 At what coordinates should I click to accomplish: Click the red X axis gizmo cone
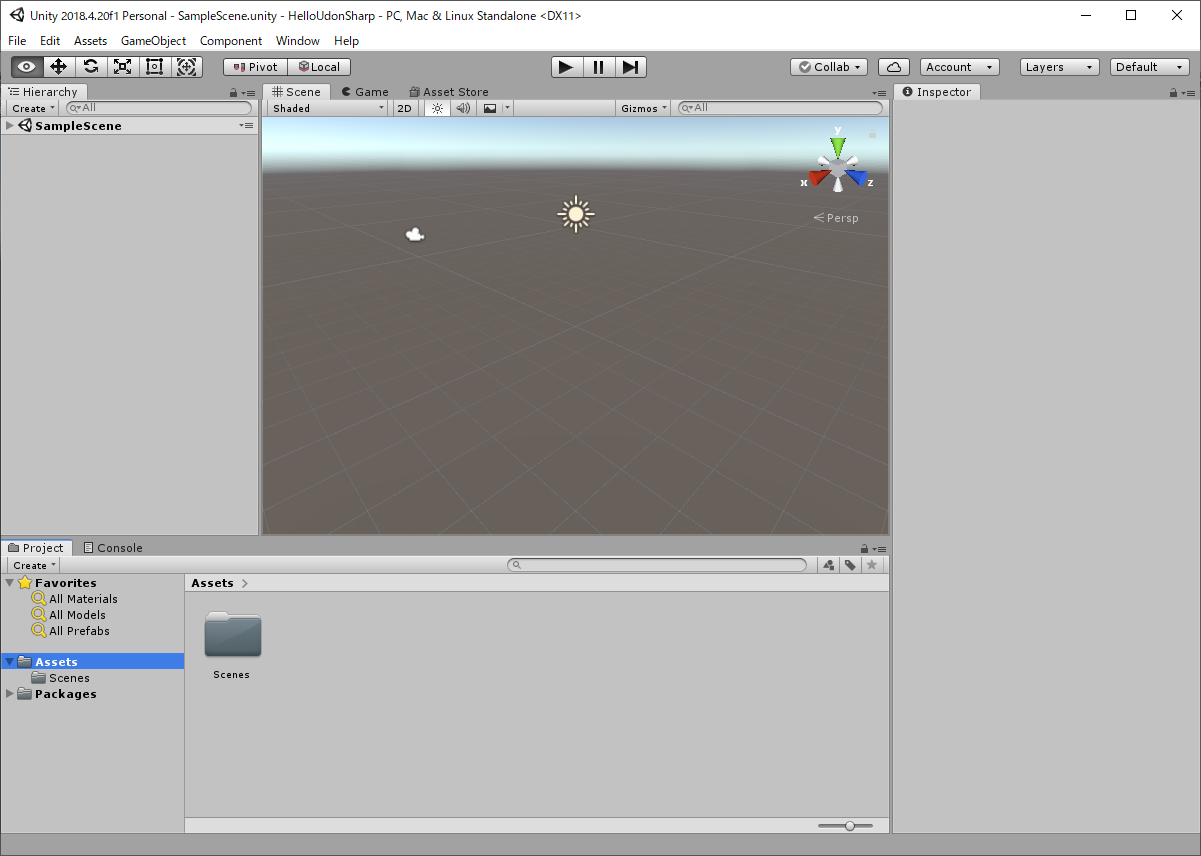pyautogui.click(x=820, y=178)
